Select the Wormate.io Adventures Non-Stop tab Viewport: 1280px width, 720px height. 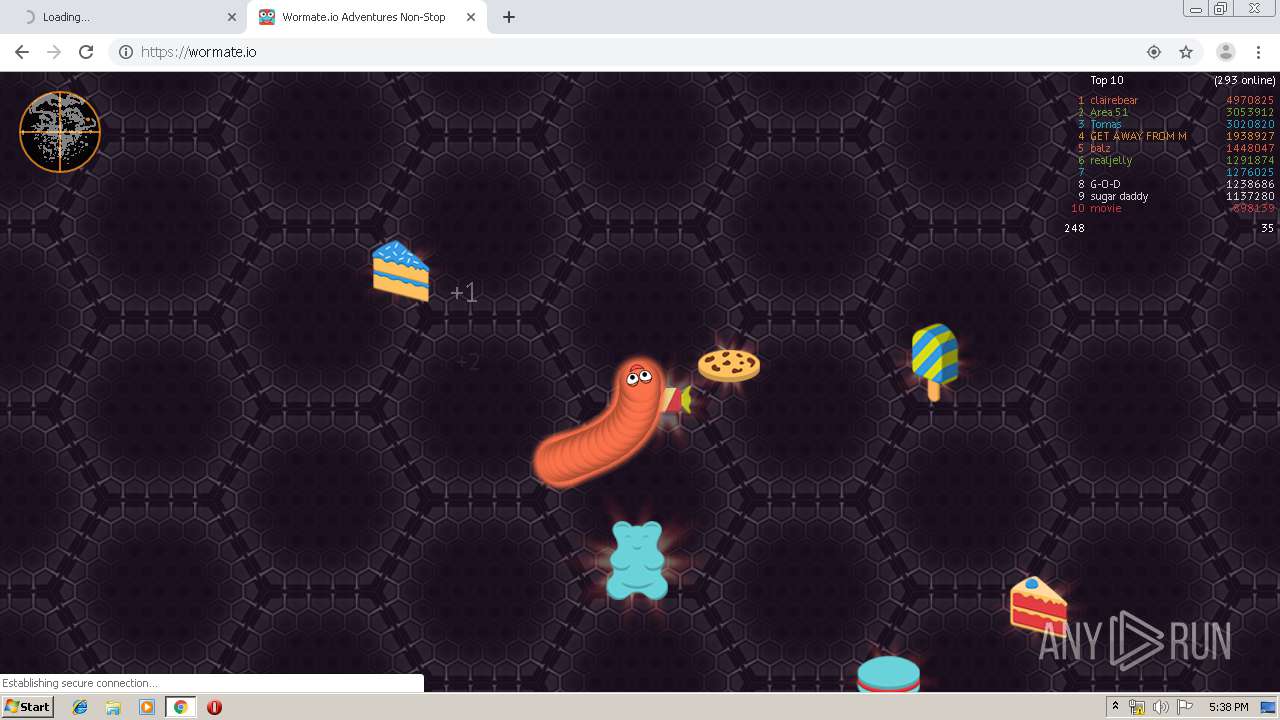pyautogui.click(x=364, y=17)
